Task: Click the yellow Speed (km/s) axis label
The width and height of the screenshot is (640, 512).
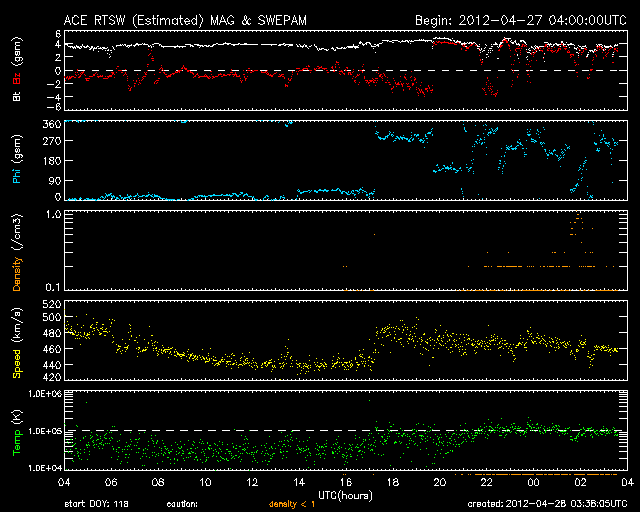Action: tap(16, 340)
